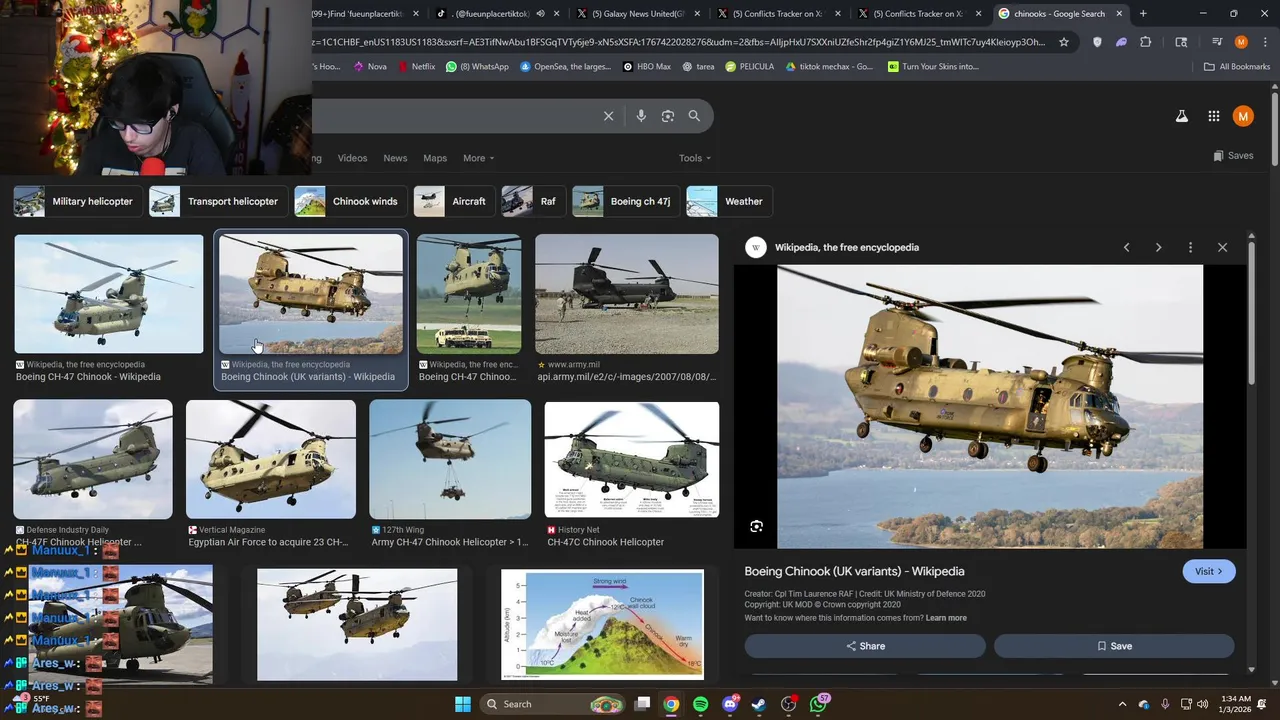Clear the Google search box text

point(608,116)
